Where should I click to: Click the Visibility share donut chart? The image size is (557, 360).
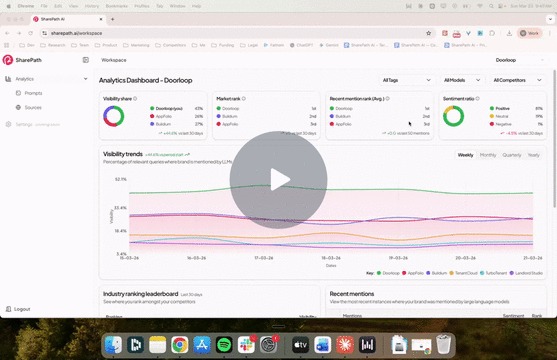pyautogui.click(x=114, y=116)
